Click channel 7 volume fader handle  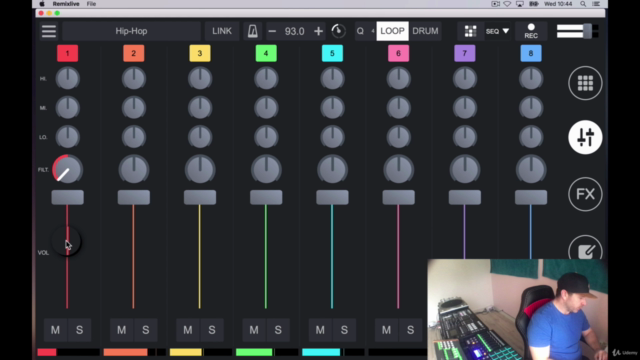[x=464, y=198]
